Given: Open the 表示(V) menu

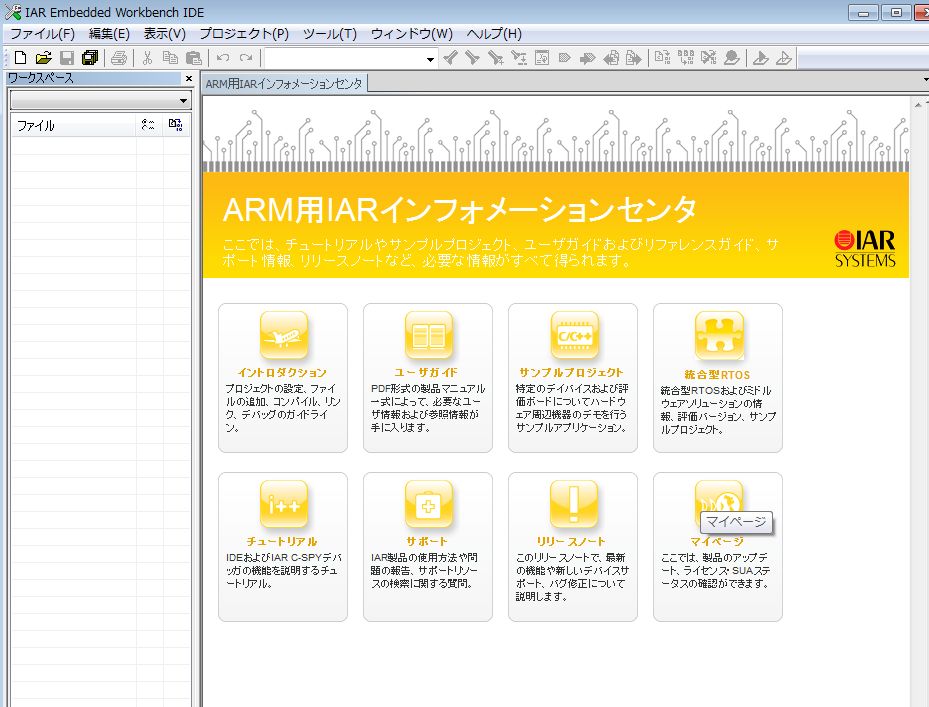Looking at the screenshot, I should tap(164, 34).
